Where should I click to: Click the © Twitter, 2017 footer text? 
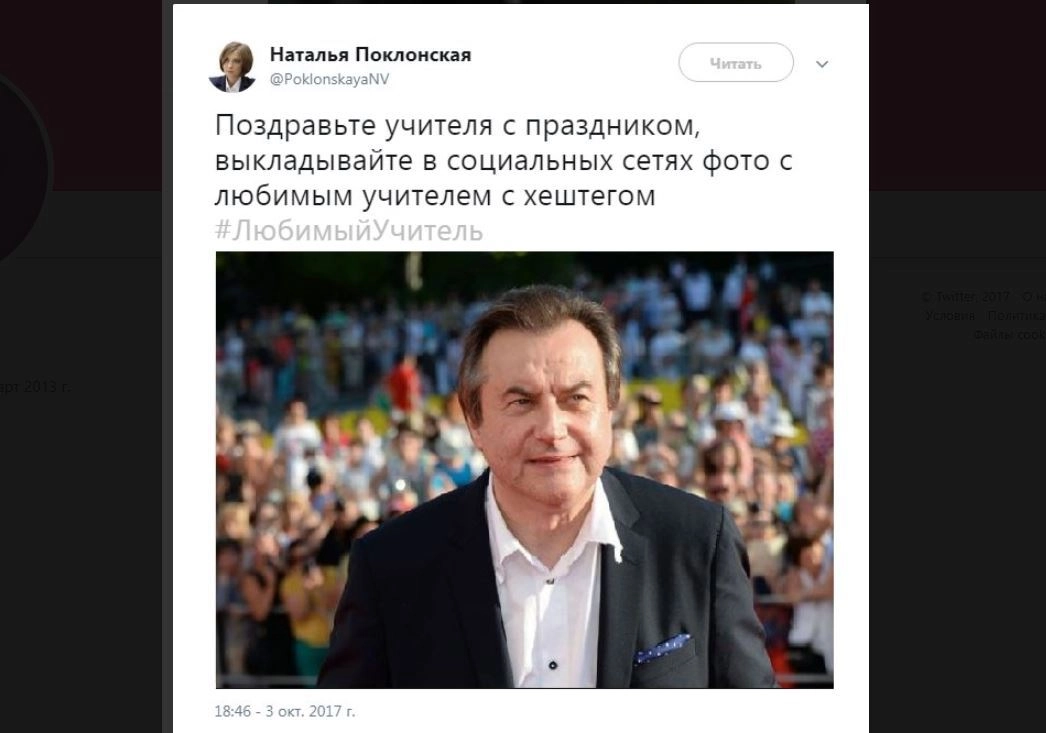[x=965, y=296]
